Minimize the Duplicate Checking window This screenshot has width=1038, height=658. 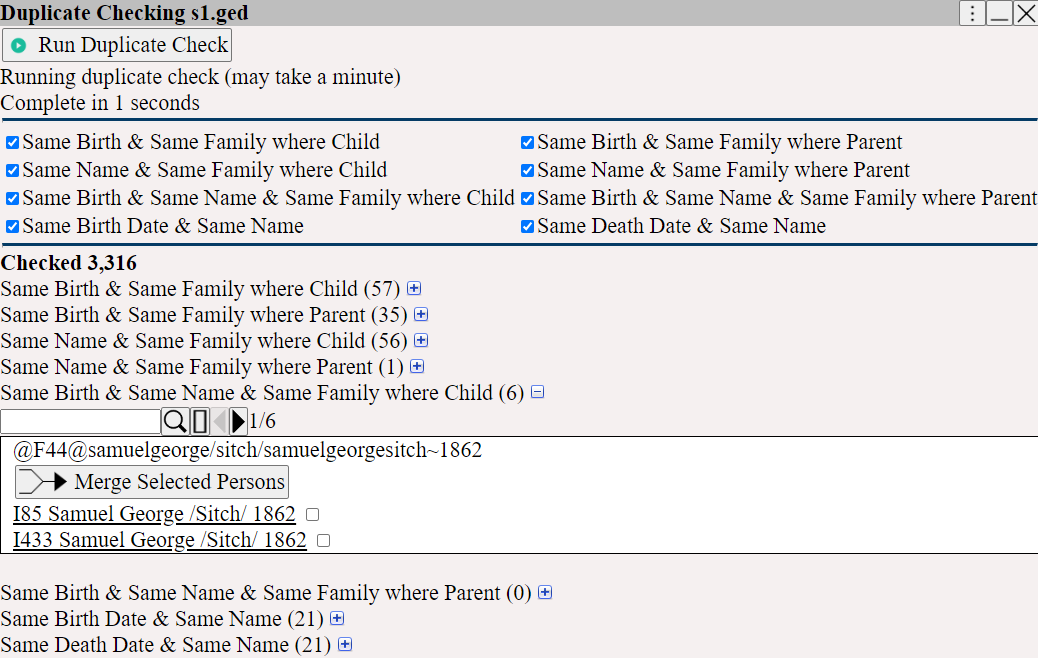999,13
